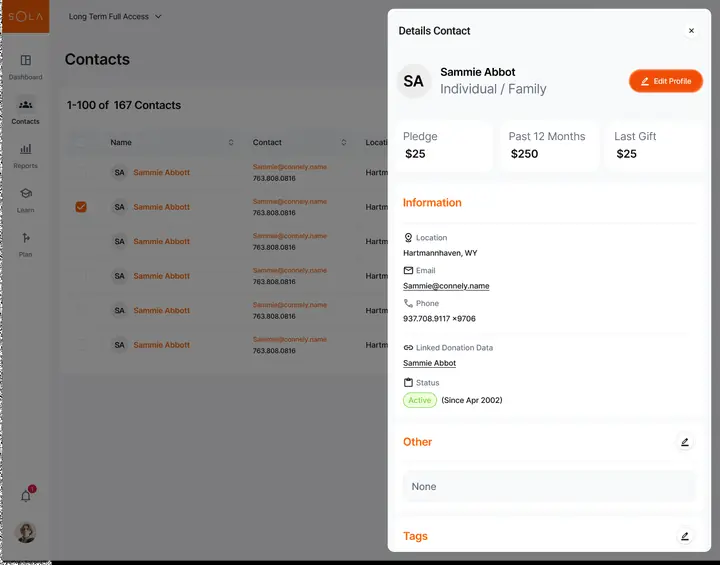Click the Active status badge
The height and width of the screenshot is (565, 720).
[420, 400]
